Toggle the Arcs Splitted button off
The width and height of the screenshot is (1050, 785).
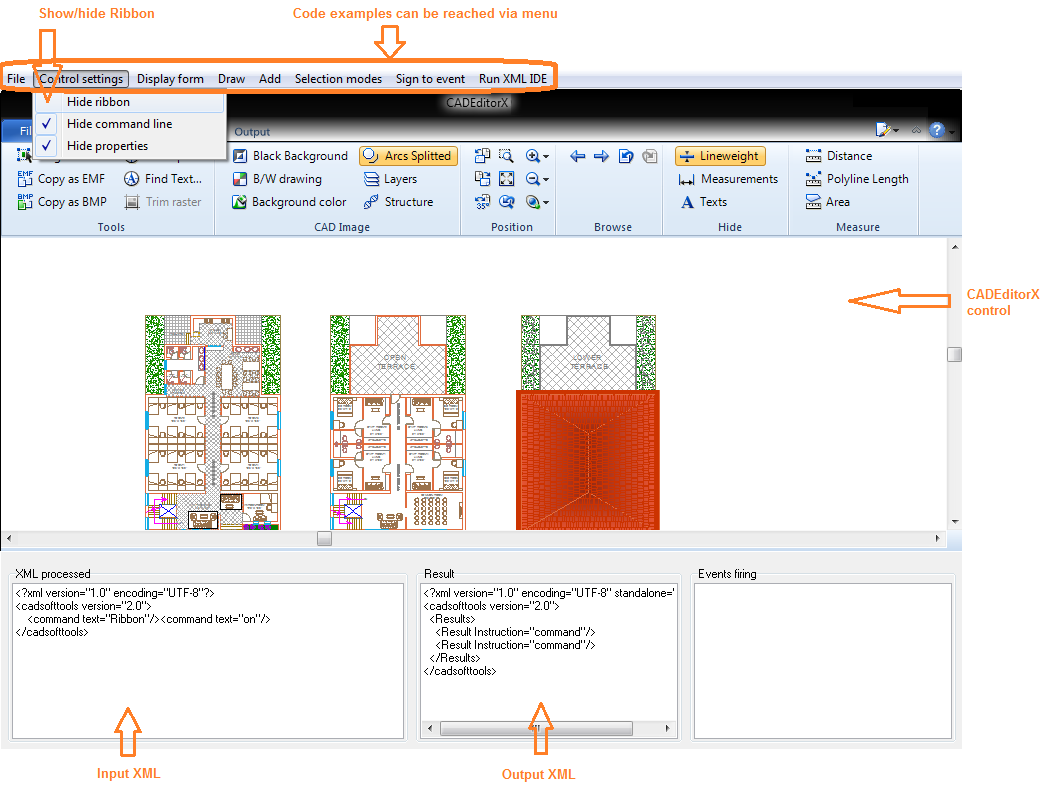click(407, 156)
